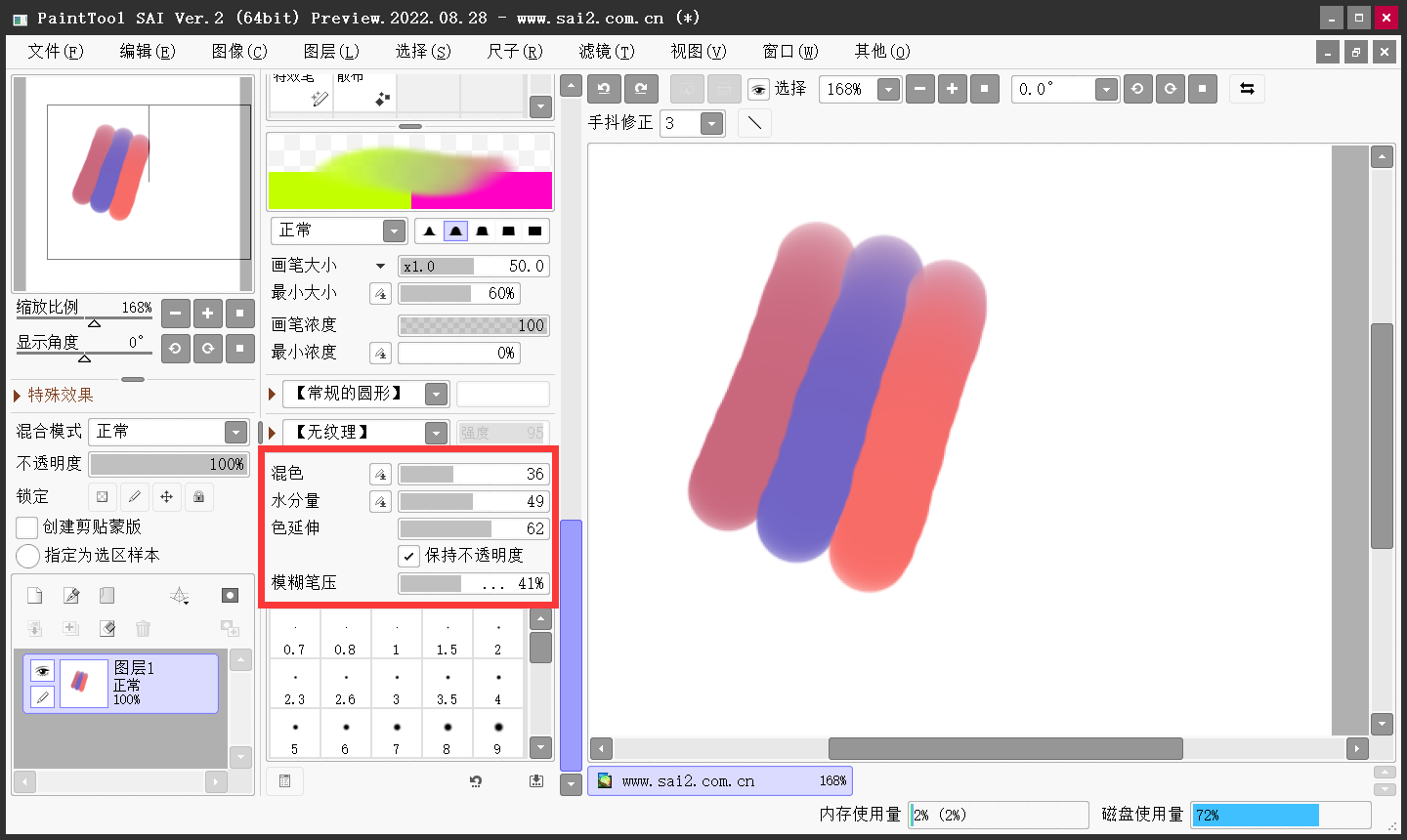Click the redo button in the canvas toolbar
Image resolution: width=1407 pixels, height=840 pixels.
coord(641,89)
